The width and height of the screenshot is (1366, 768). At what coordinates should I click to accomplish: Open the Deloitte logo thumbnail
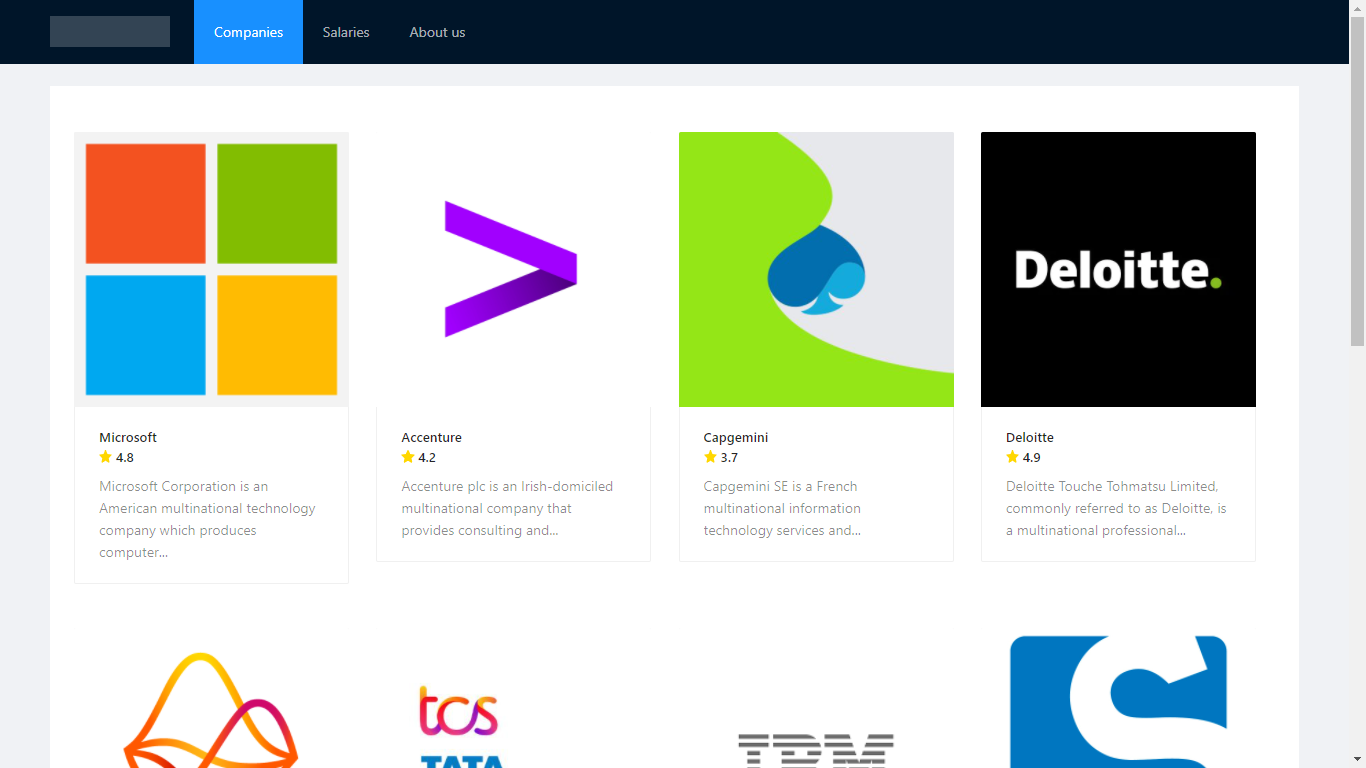point(1118,269)
